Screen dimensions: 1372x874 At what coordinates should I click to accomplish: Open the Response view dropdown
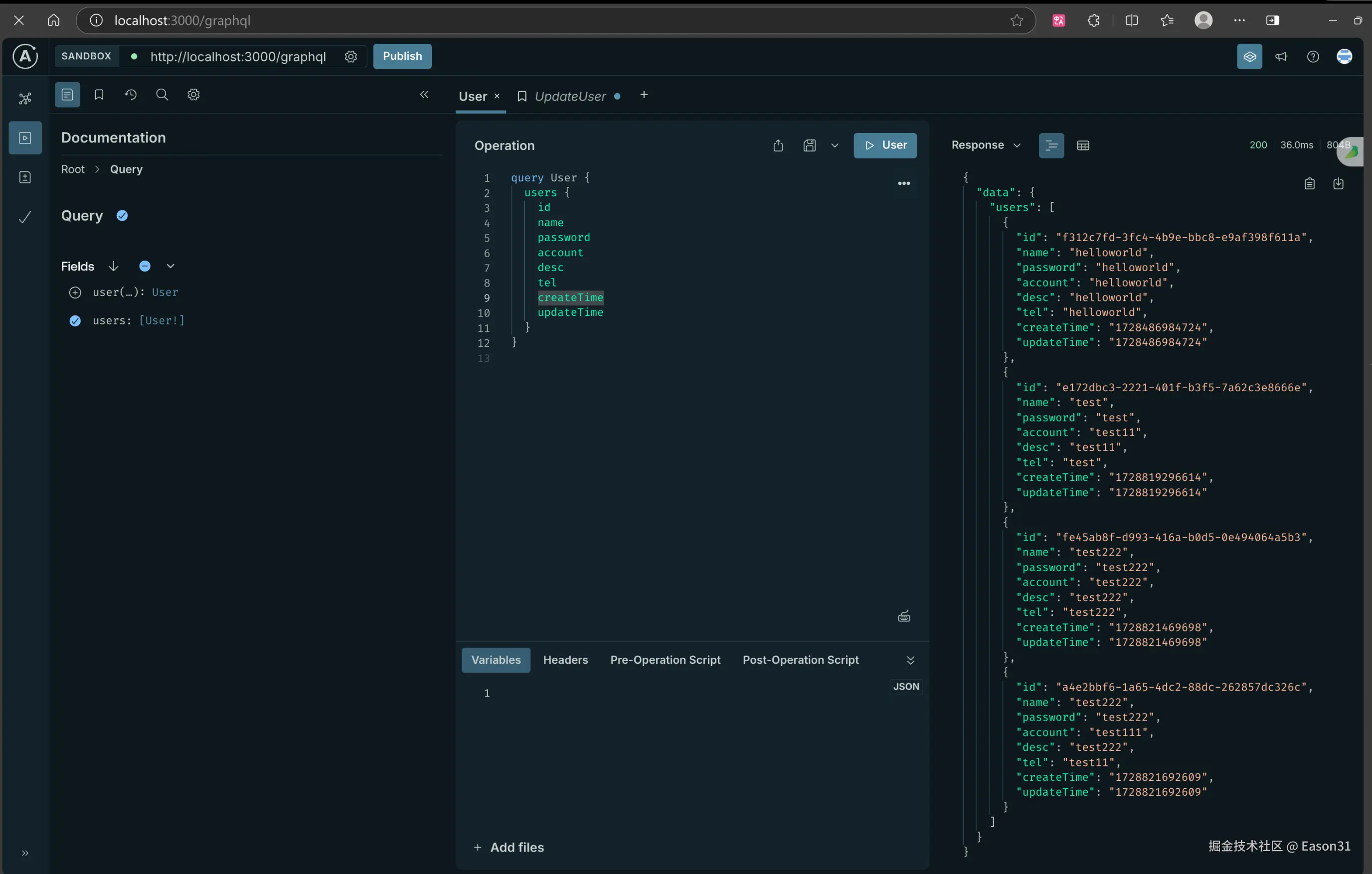1017,145
